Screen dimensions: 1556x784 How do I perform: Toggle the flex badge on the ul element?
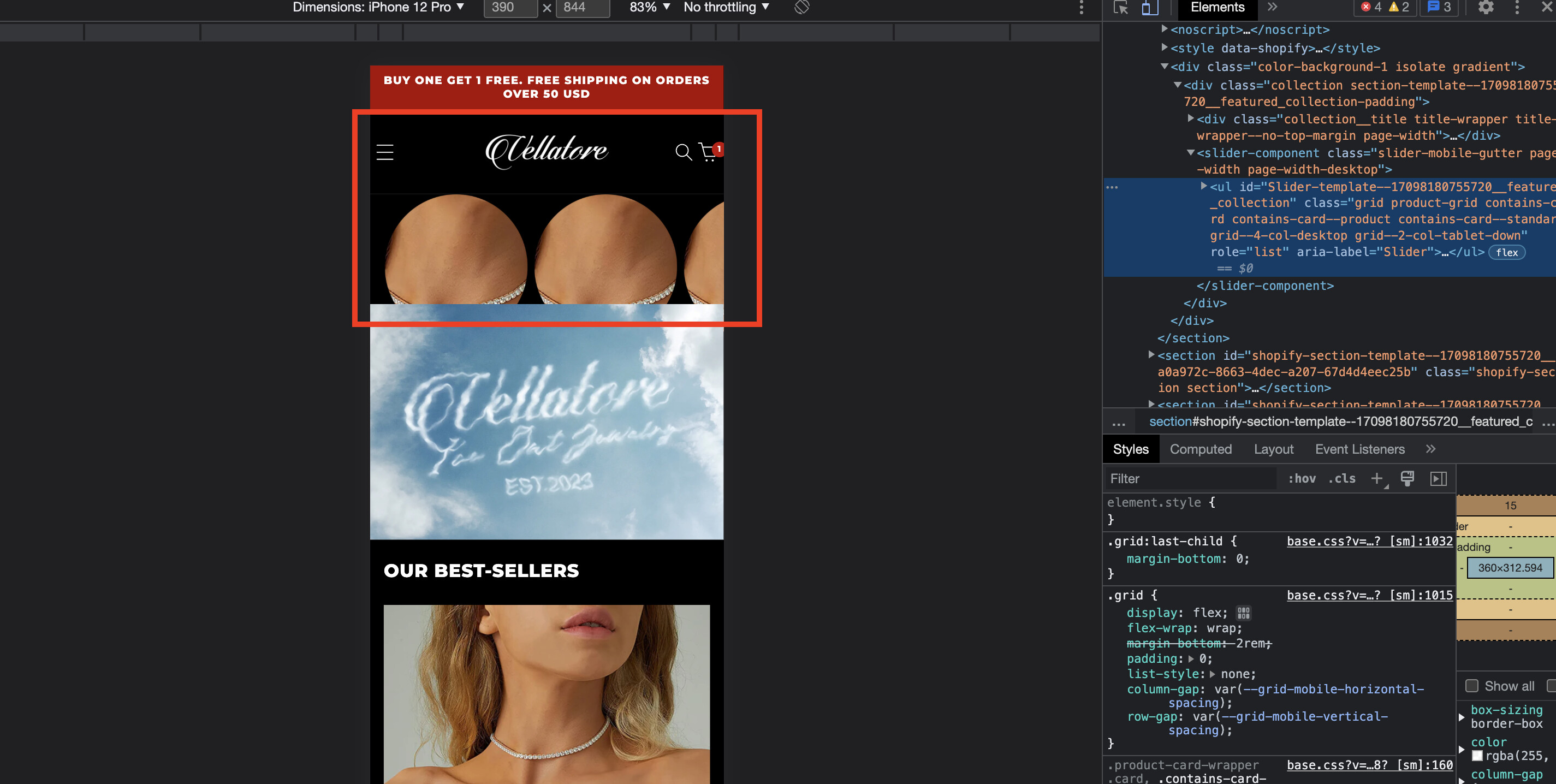click(x=1506, y=252)
